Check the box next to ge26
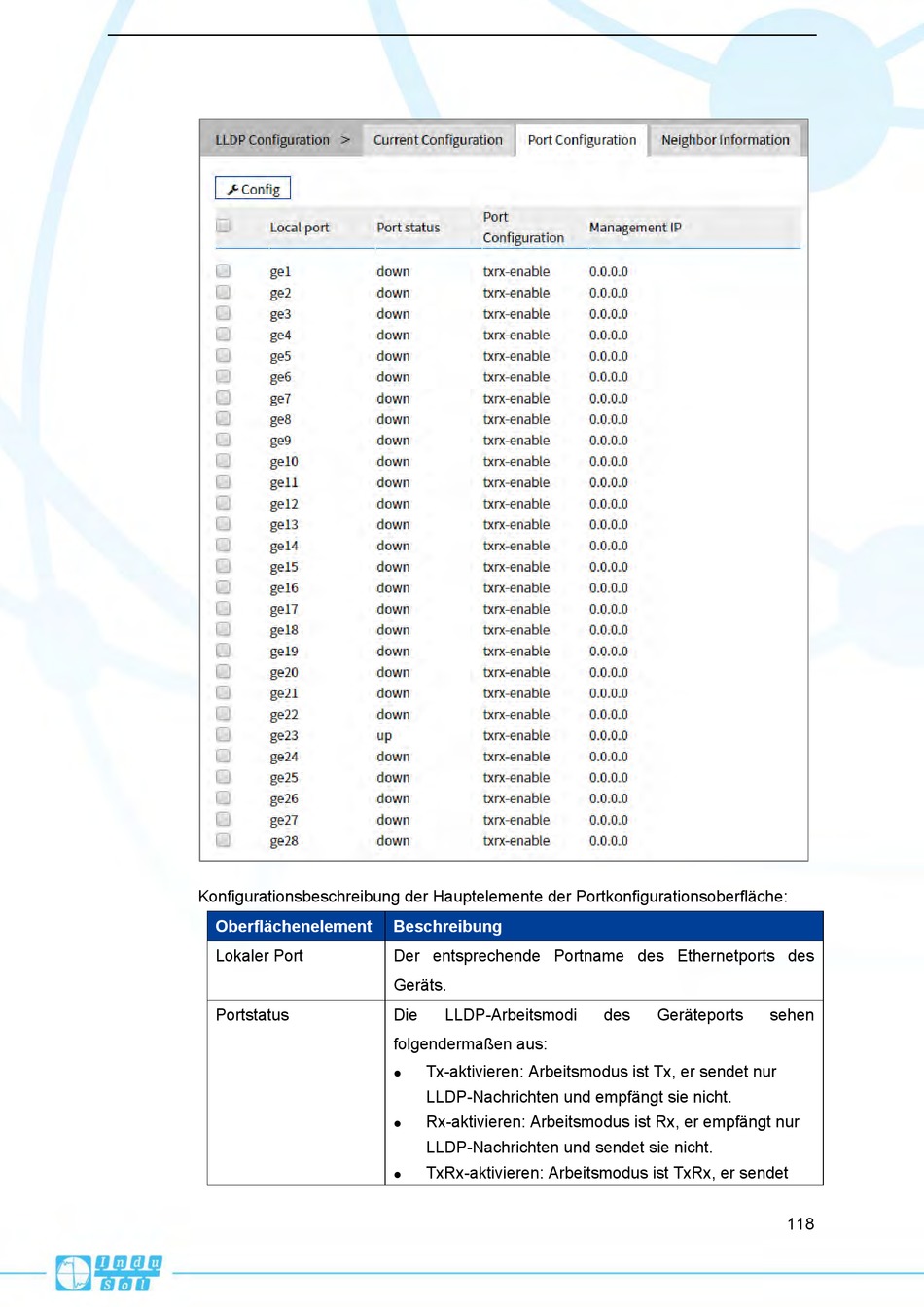 pyautogui.click(x=224, y=797)
